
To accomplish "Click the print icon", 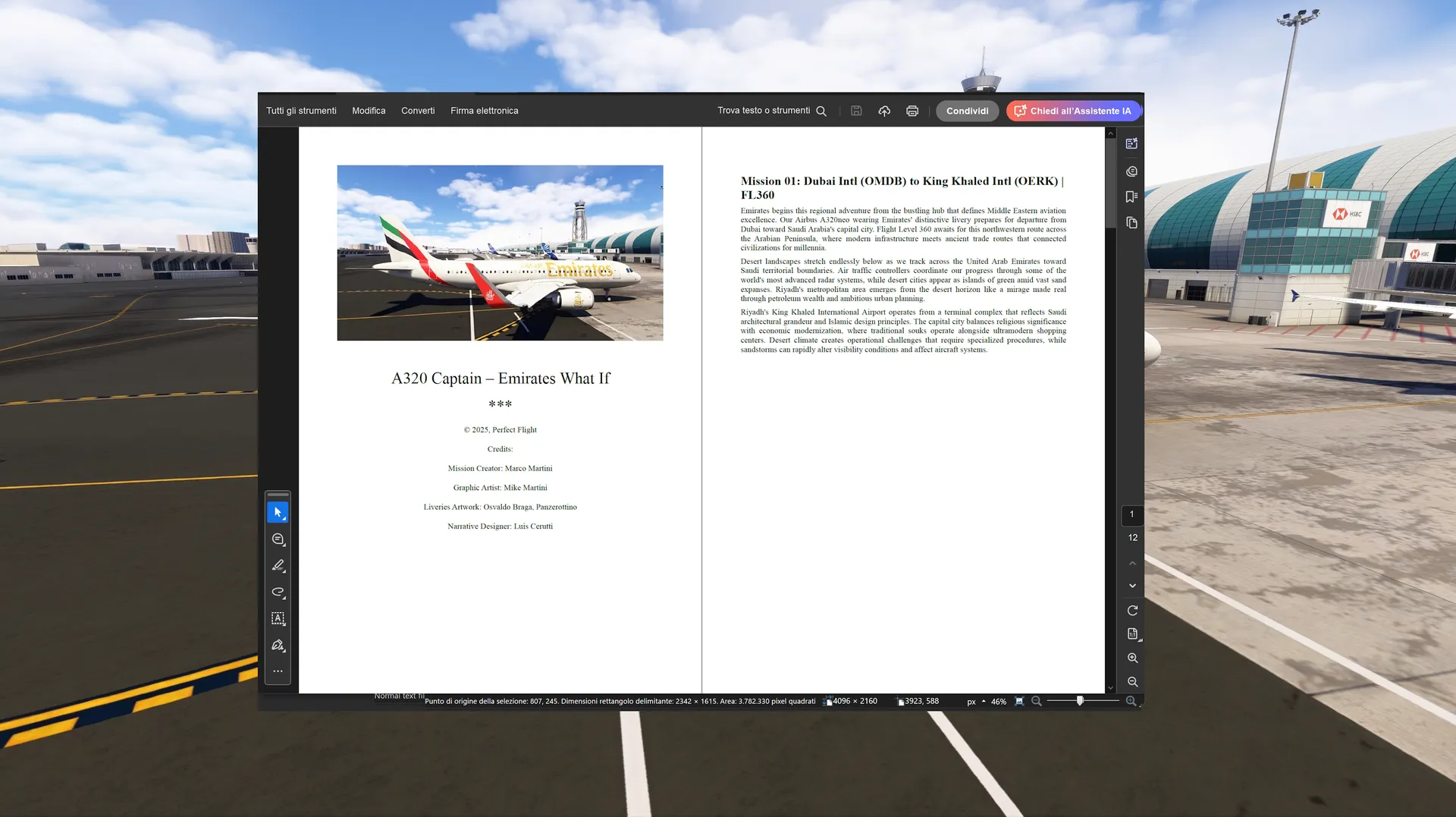I will (912, 111).
